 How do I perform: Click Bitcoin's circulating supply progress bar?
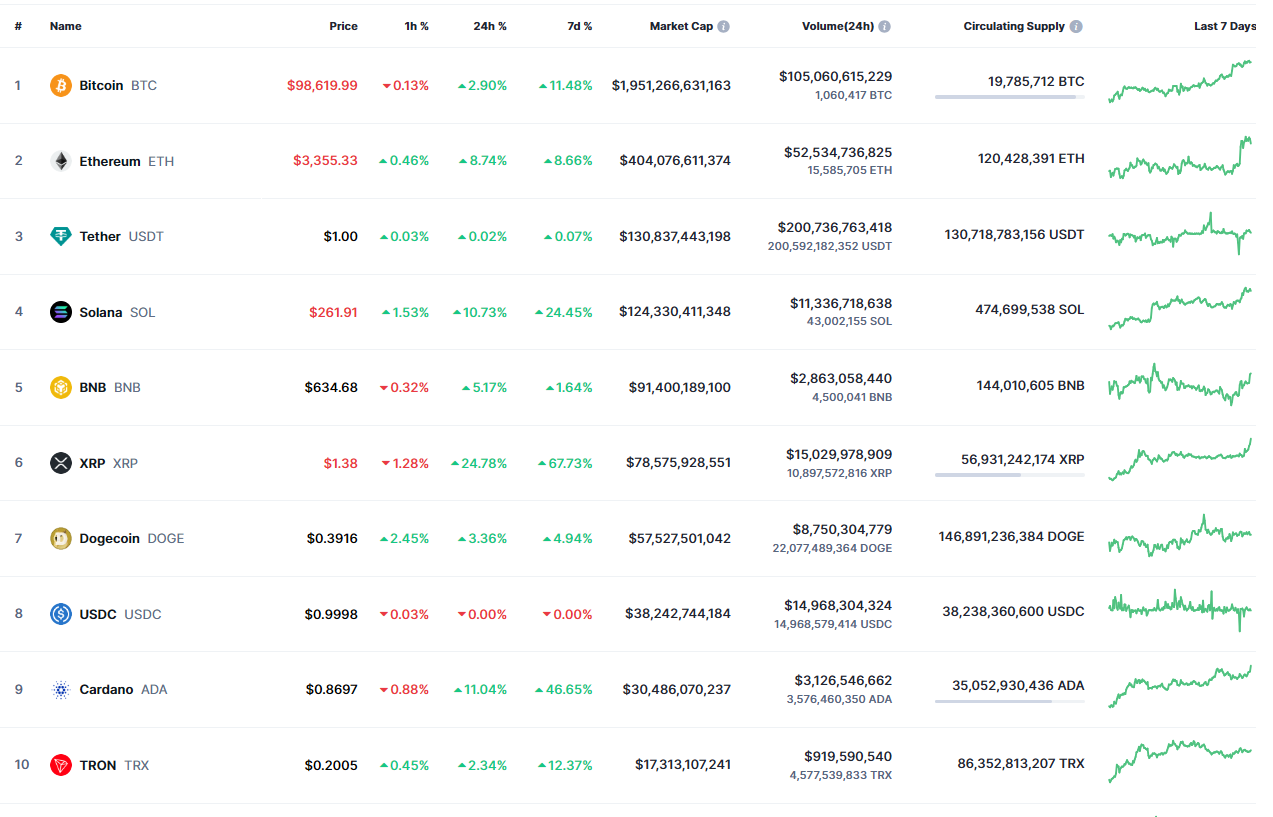coord(1009,97)
